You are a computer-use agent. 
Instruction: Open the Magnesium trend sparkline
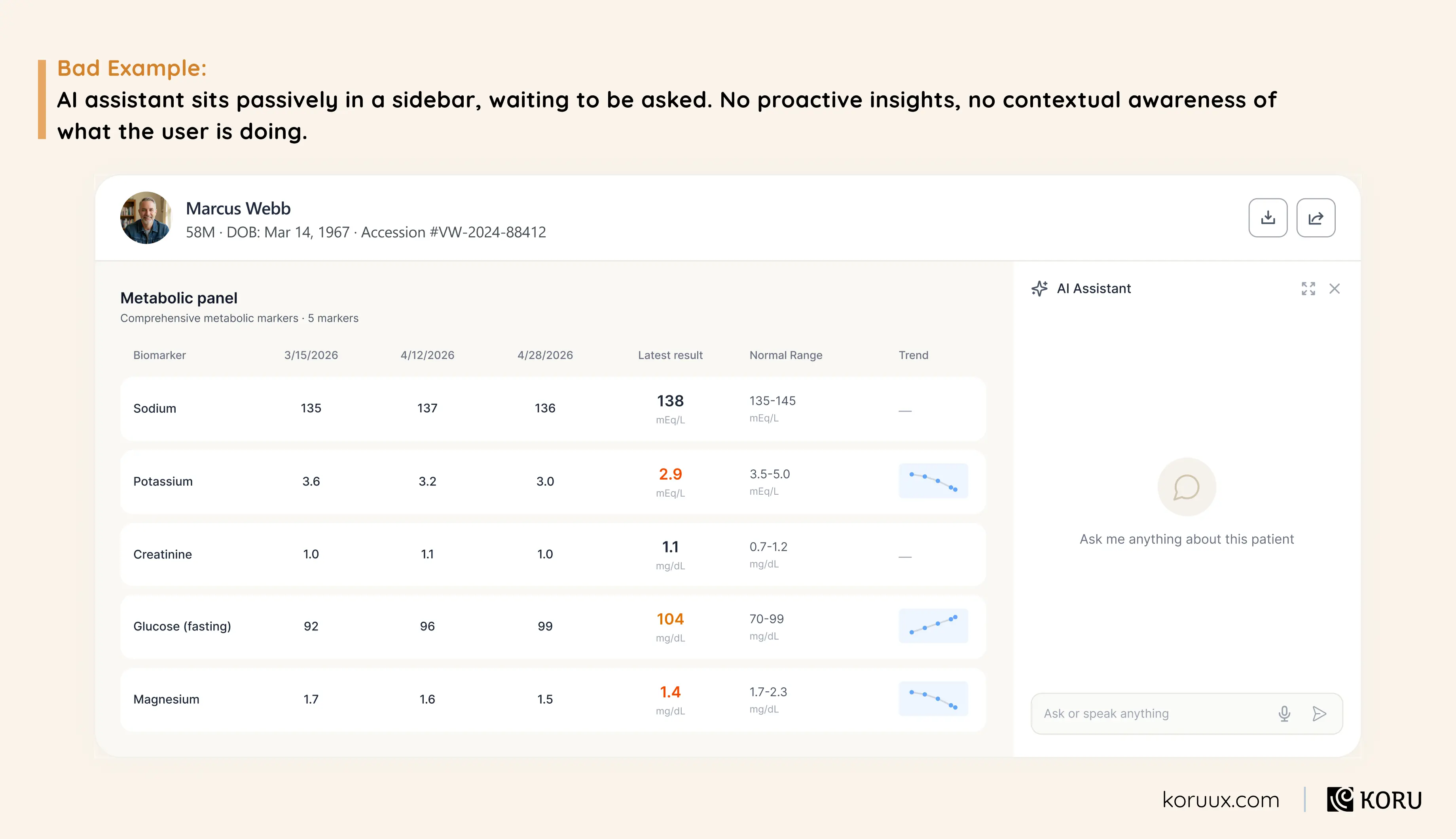[933, 699]
